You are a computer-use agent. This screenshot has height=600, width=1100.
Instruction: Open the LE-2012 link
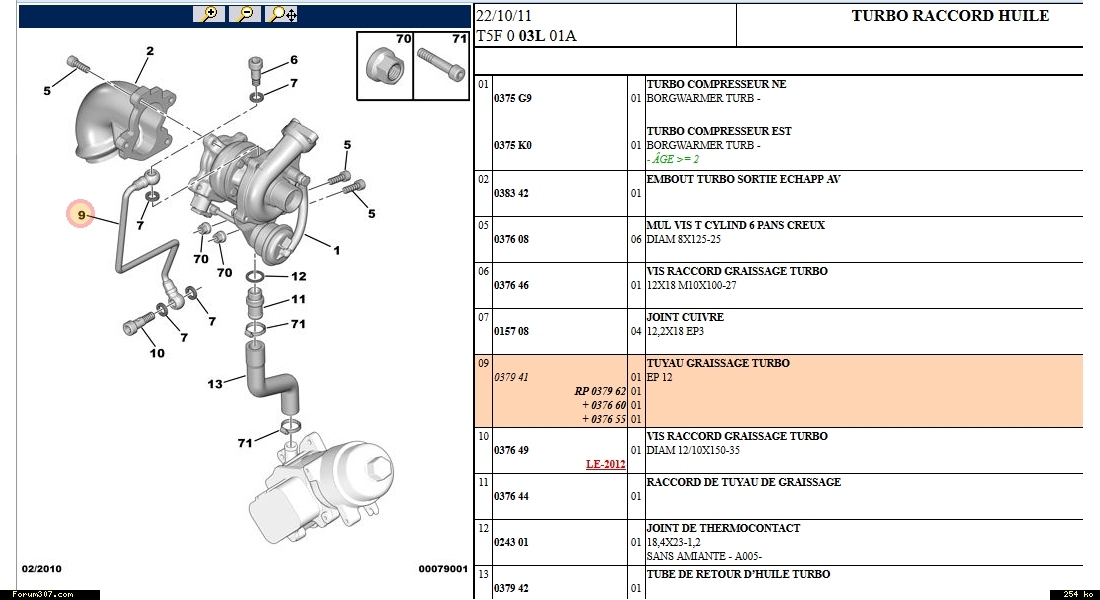pos(605,464)
